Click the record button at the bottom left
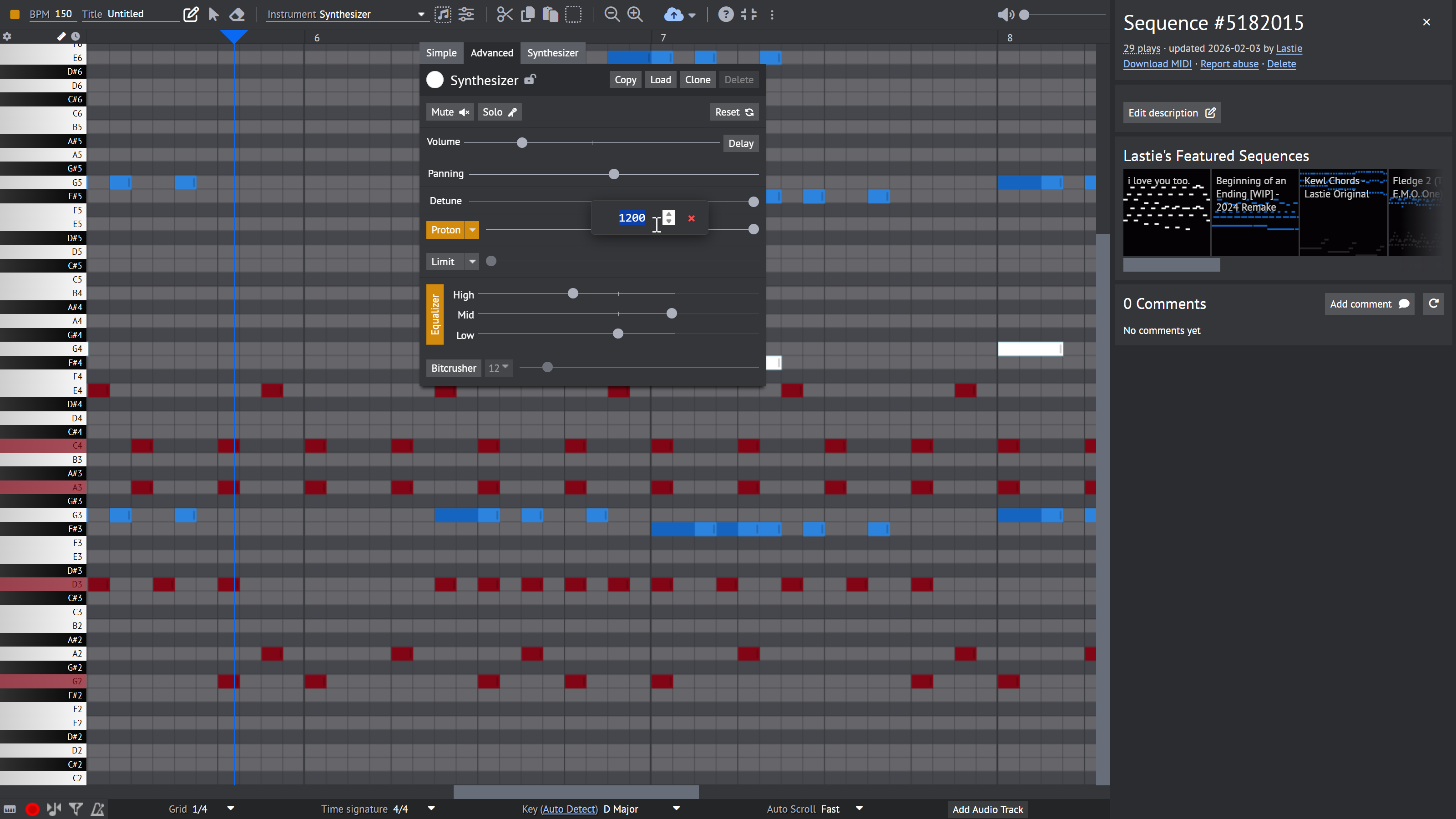Viewport: 1456px width, 819px height. [x=32, y=809]
